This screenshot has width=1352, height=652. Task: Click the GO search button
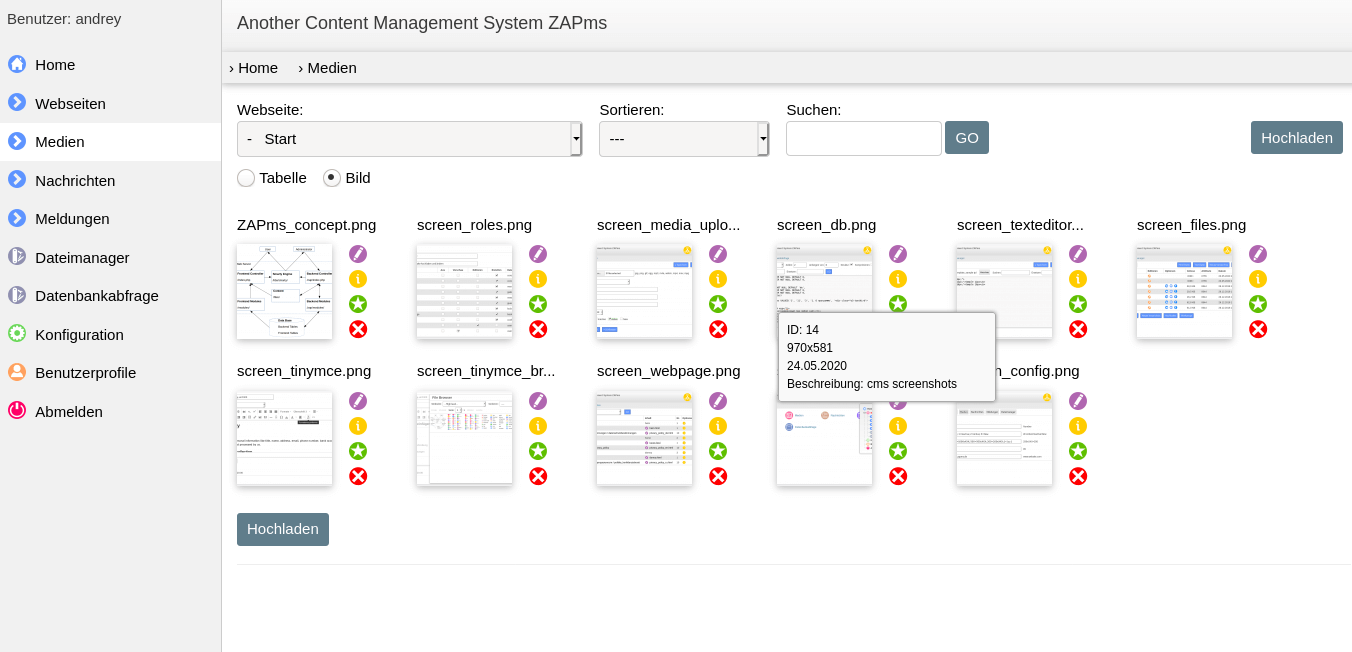click(967, 138)
